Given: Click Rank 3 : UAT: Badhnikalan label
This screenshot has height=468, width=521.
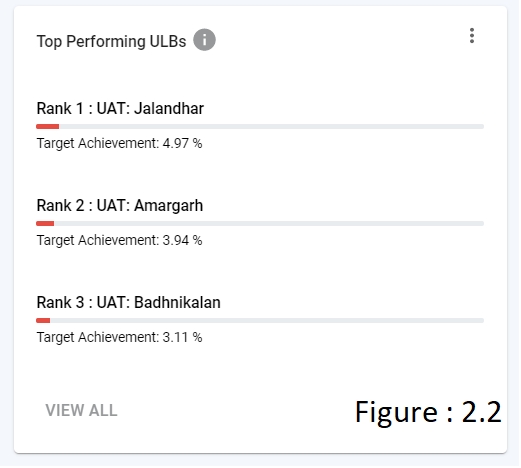Looking at the screenshot, I should coord(128,302).
